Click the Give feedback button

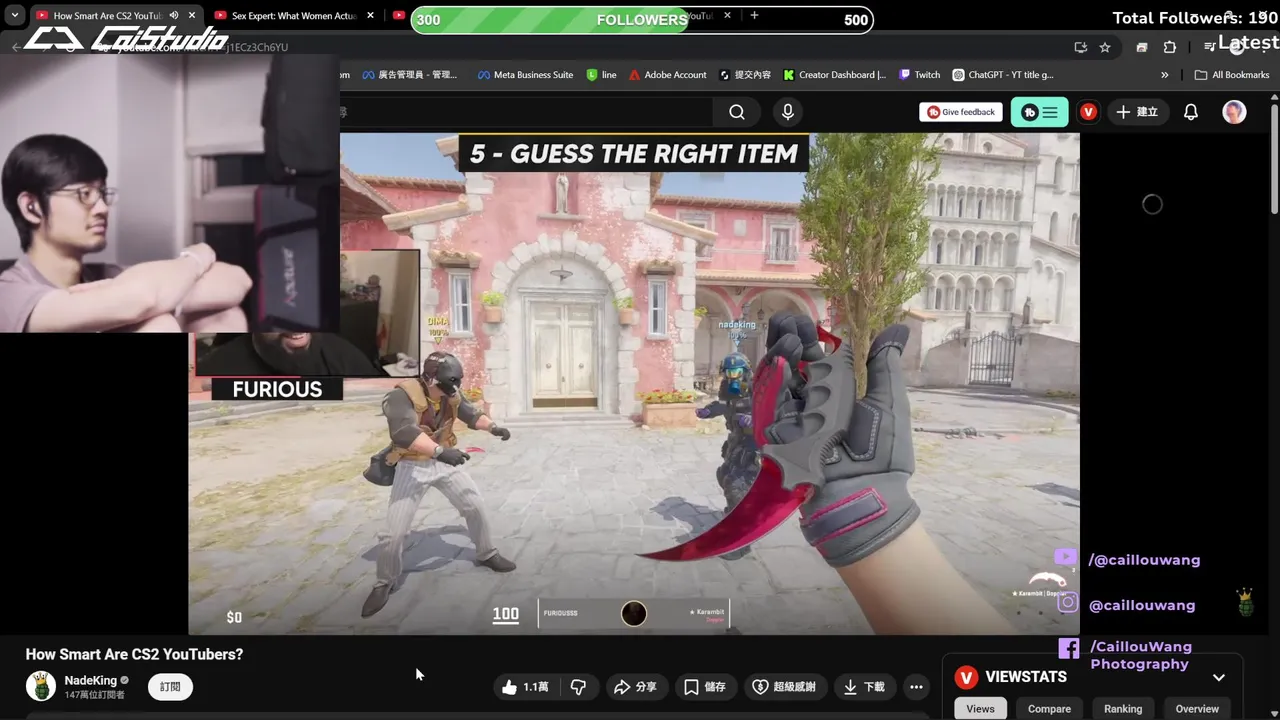pos(961,112)
